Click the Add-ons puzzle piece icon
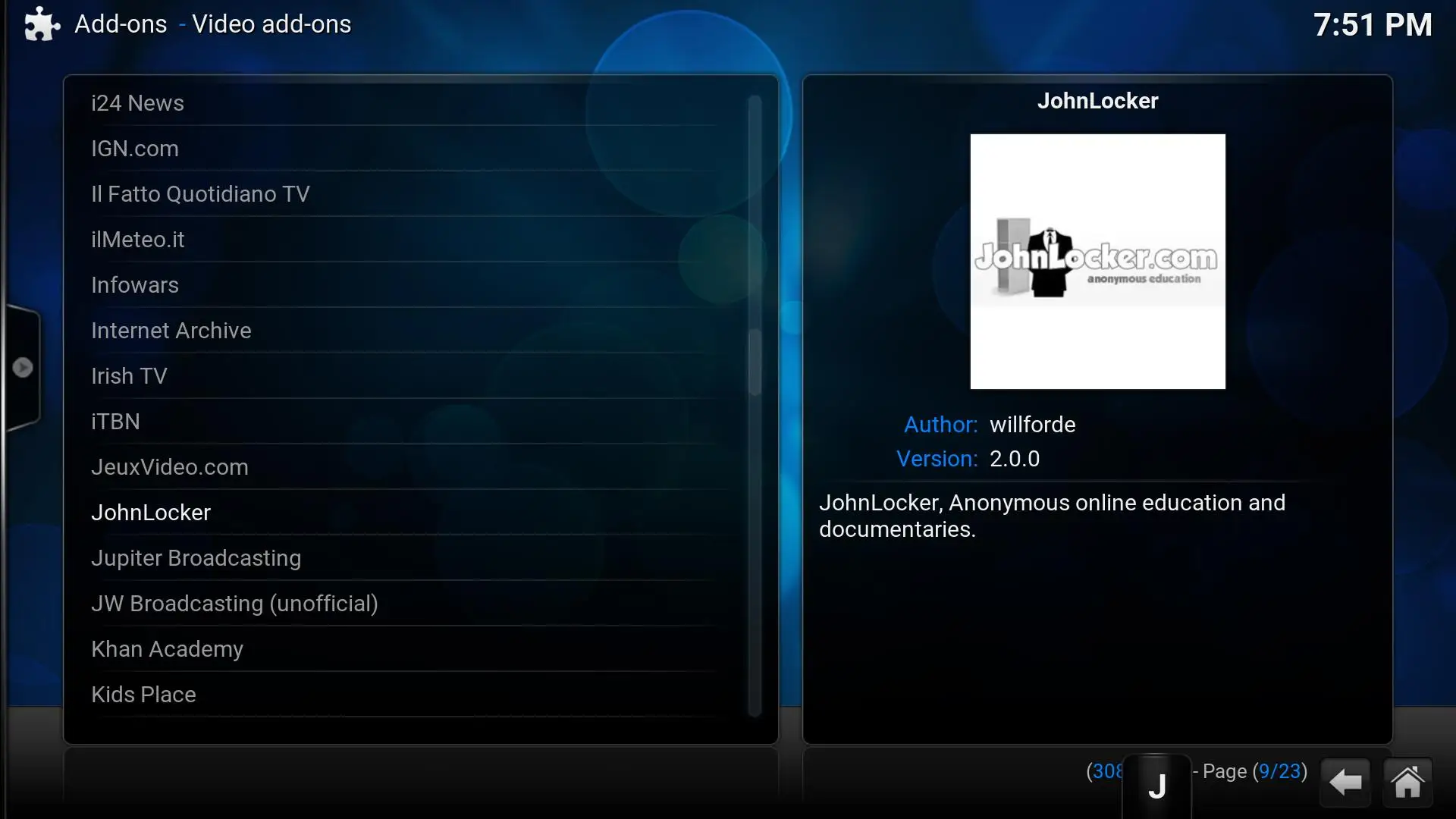The height and width of the screenshot is (819, 1456). point(42,24)
